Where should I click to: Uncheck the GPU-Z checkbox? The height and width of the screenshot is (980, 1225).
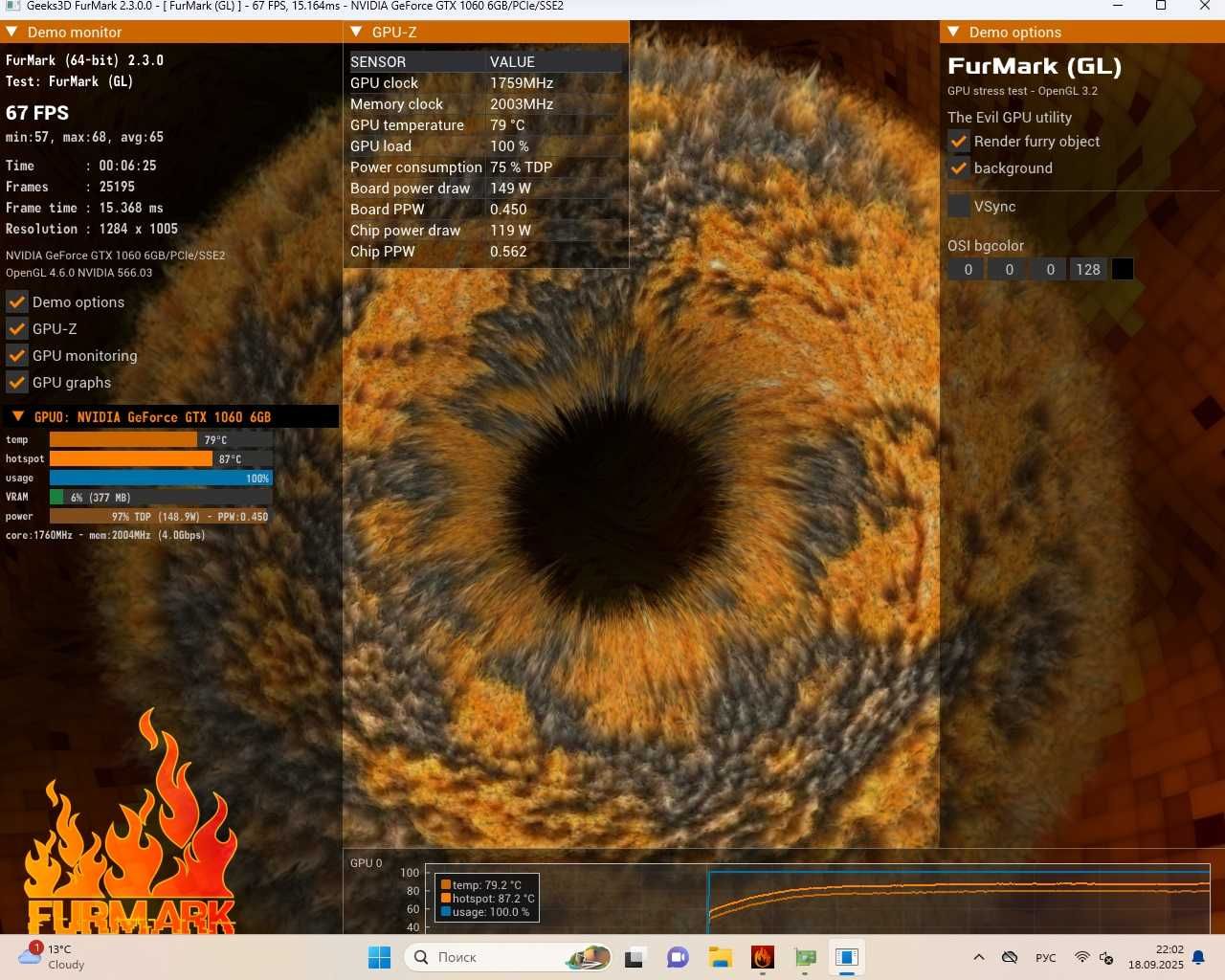(17, 329)
